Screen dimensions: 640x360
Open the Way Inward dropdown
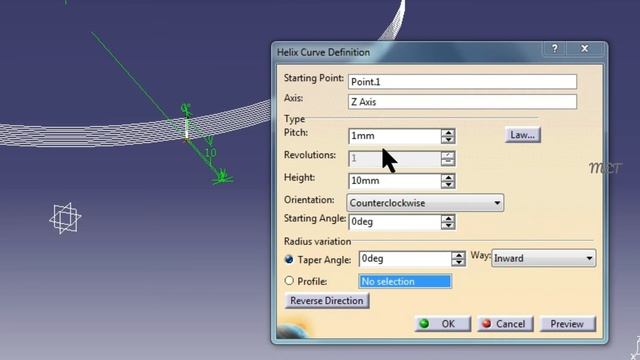(543, 258)
